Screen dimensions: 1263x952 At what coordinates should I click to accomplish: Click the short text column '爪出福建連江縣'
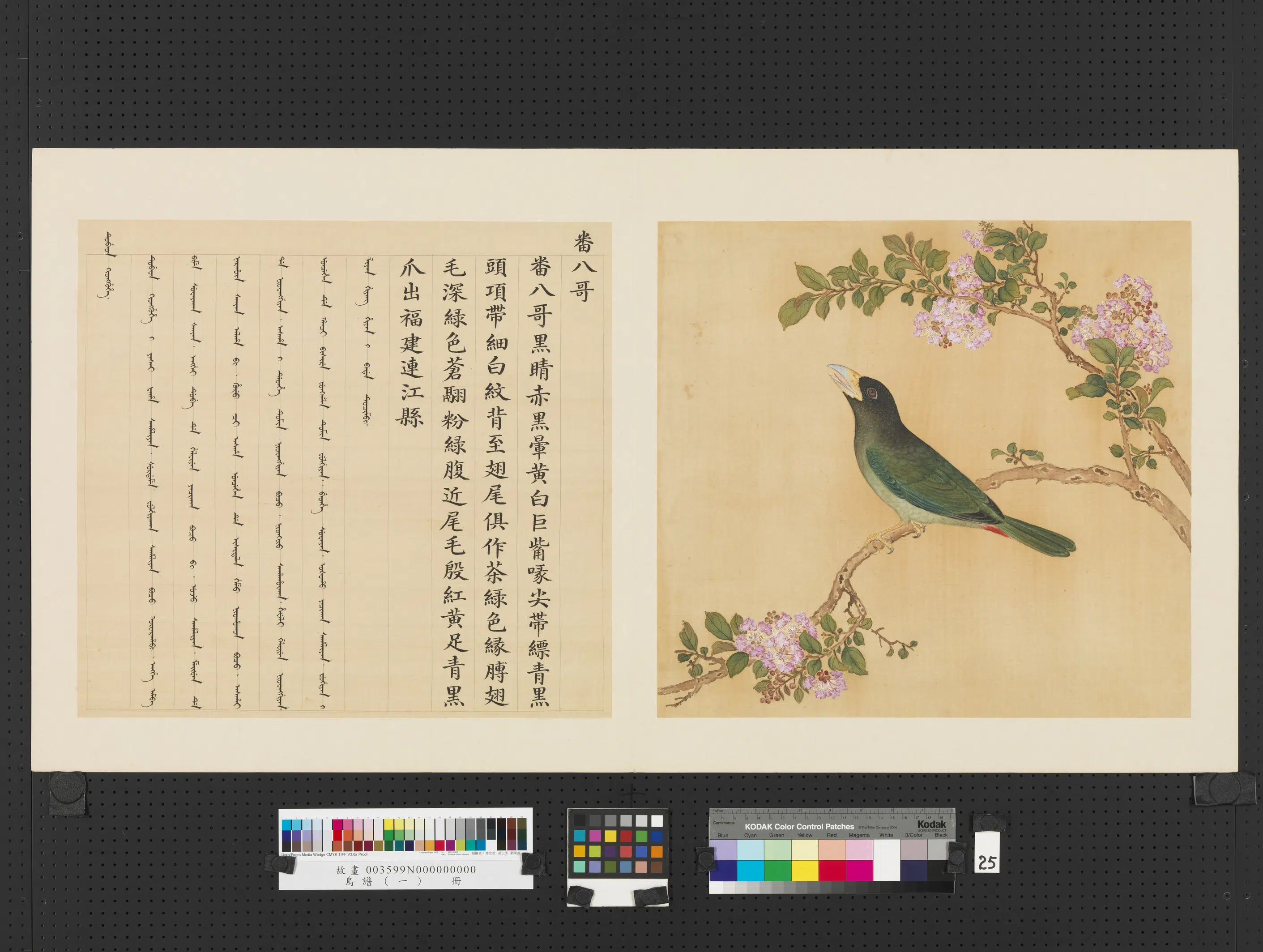click(x=411, y=343)
